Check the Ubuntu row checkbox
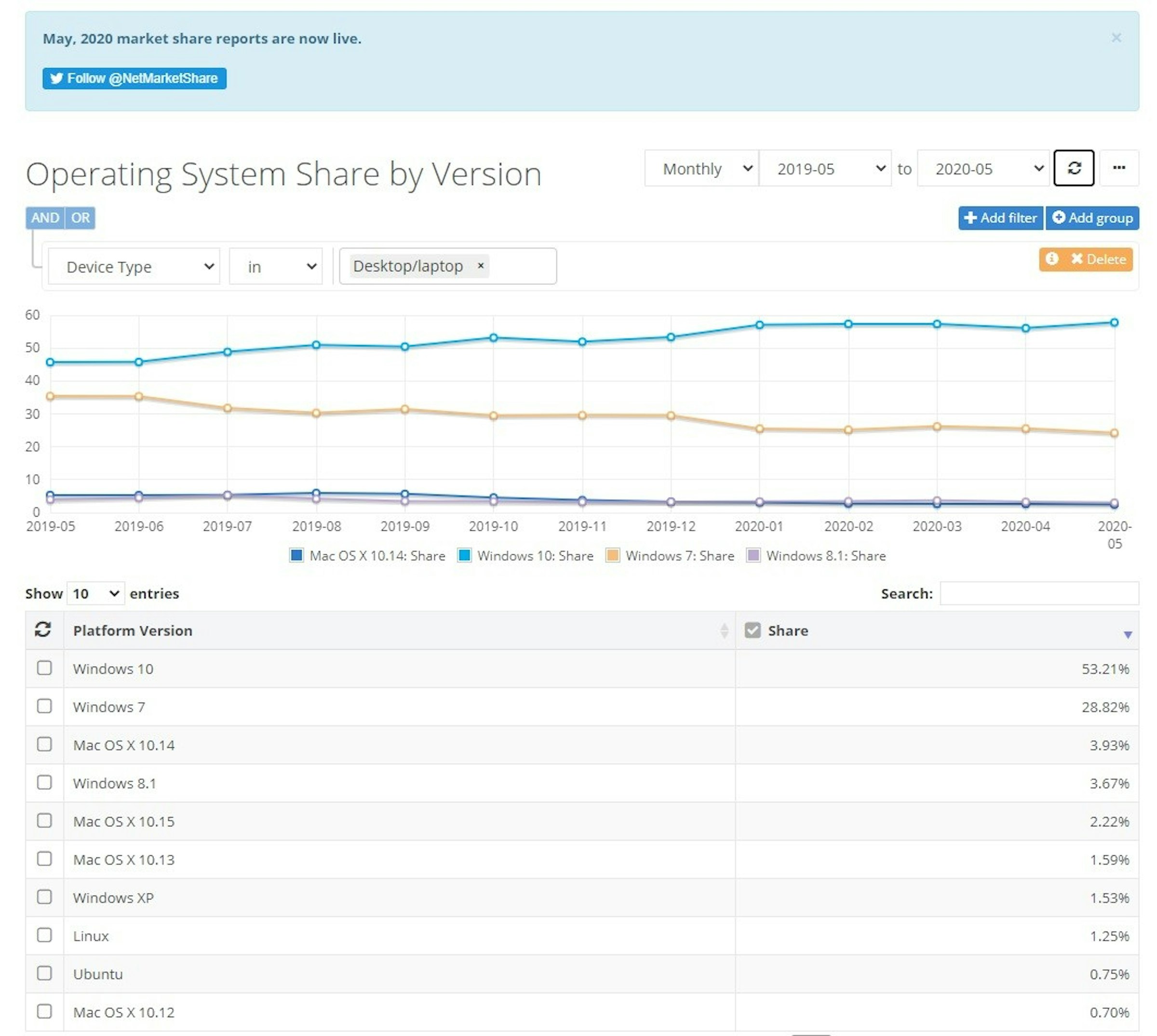1157x1036 pixels. click(x=44, y=972)
